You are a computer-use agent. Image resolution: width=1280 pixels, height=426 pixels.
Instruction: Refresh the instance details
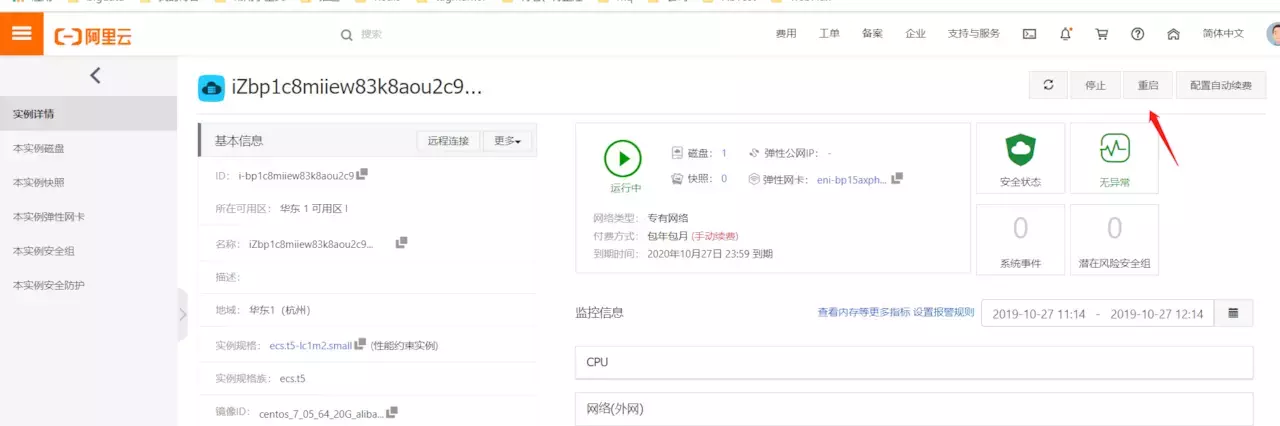1048,85
